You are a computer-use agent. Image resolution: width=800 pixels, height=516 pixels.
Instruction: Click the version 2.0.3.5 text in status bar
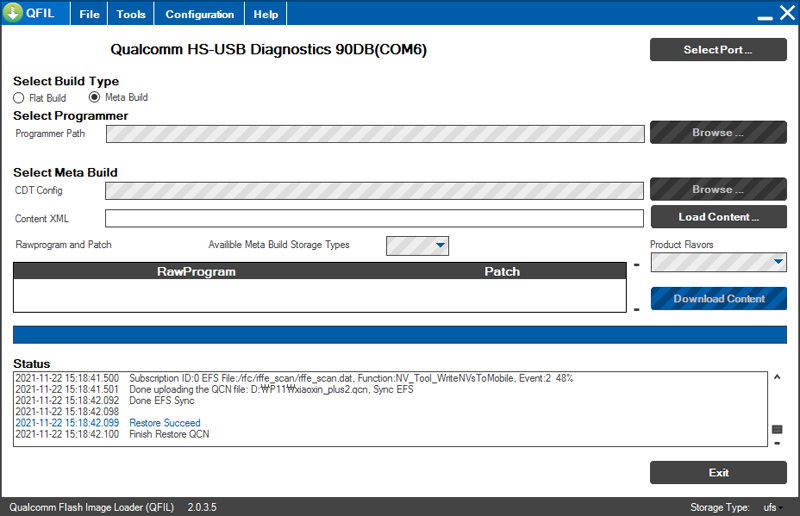pyautogui.click(x=202, y=507)
